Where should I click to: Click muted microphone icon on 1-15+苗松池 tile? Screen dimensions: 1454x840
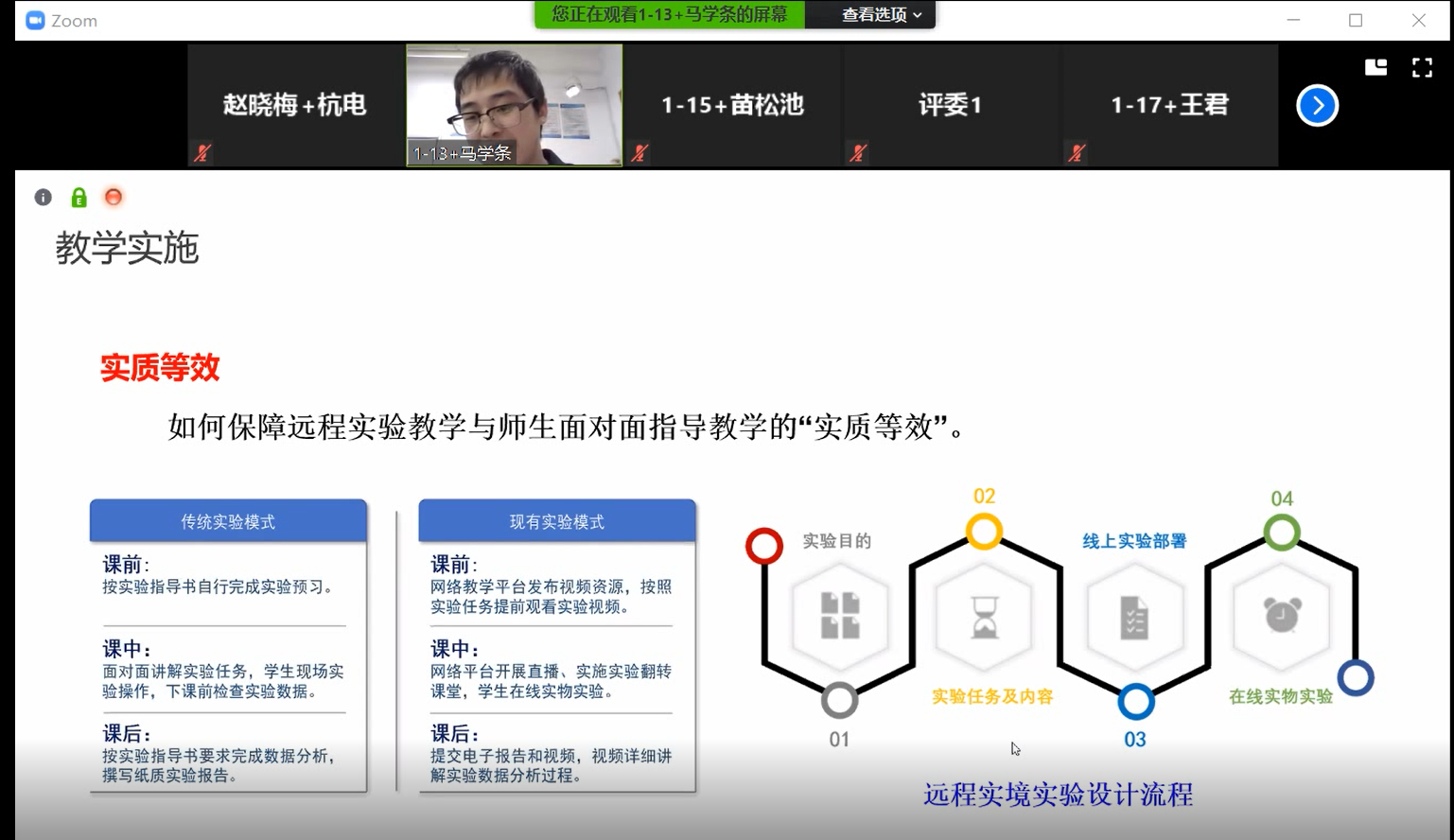coord(639,152)
